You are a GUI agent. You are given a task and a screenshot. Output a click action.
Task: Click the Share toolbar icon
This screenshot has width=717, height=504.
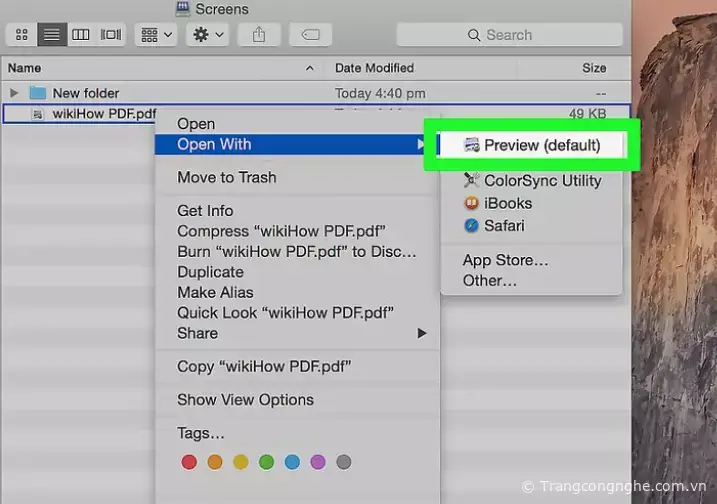(259, 34)
